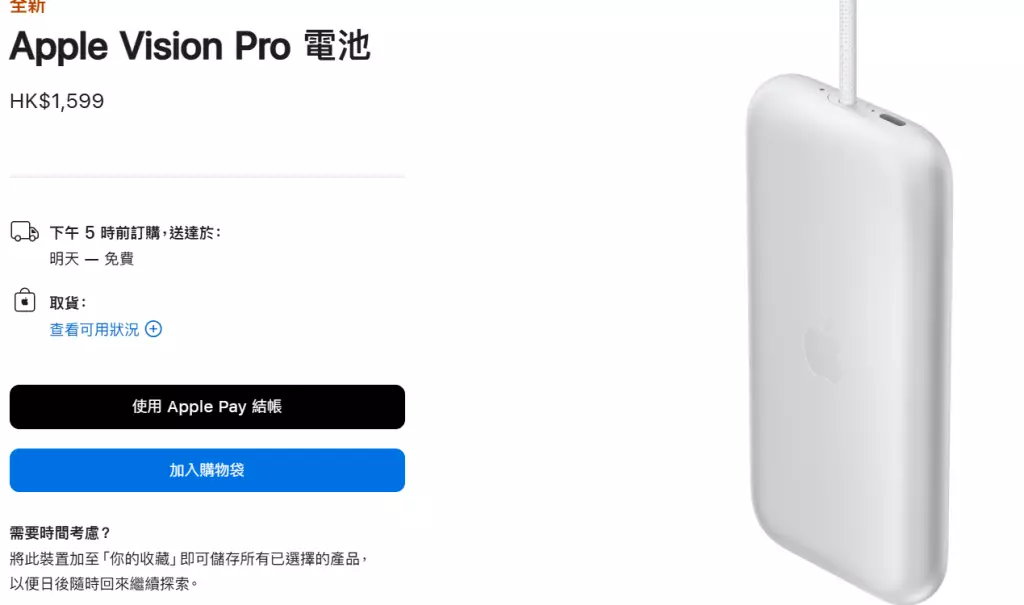
Task: Click the 下午 5 時前訂購 delivery text
Action: (105, 233)
